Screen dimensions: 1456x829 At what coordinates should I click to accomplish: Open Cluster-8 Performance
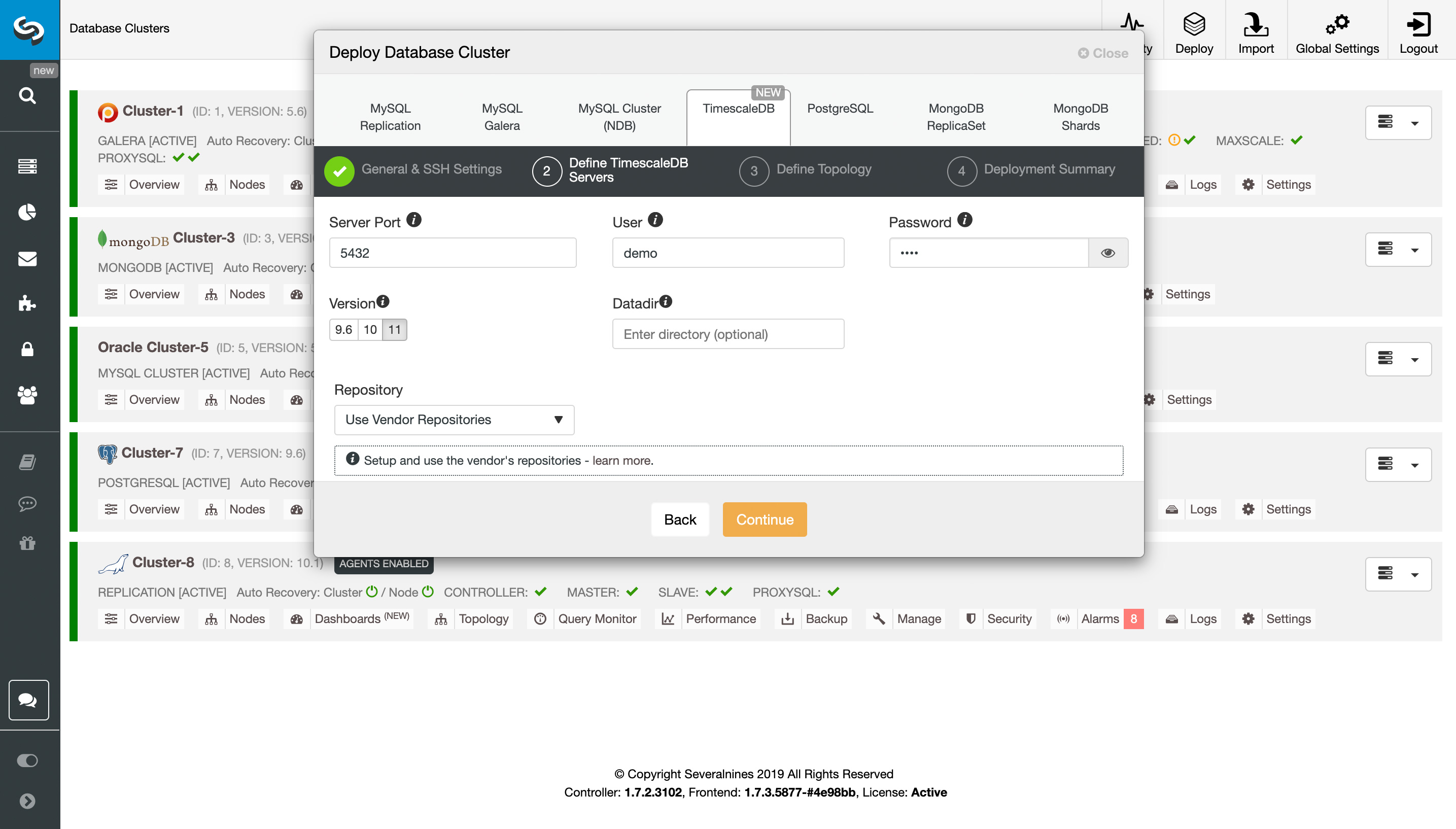(708, 619)
